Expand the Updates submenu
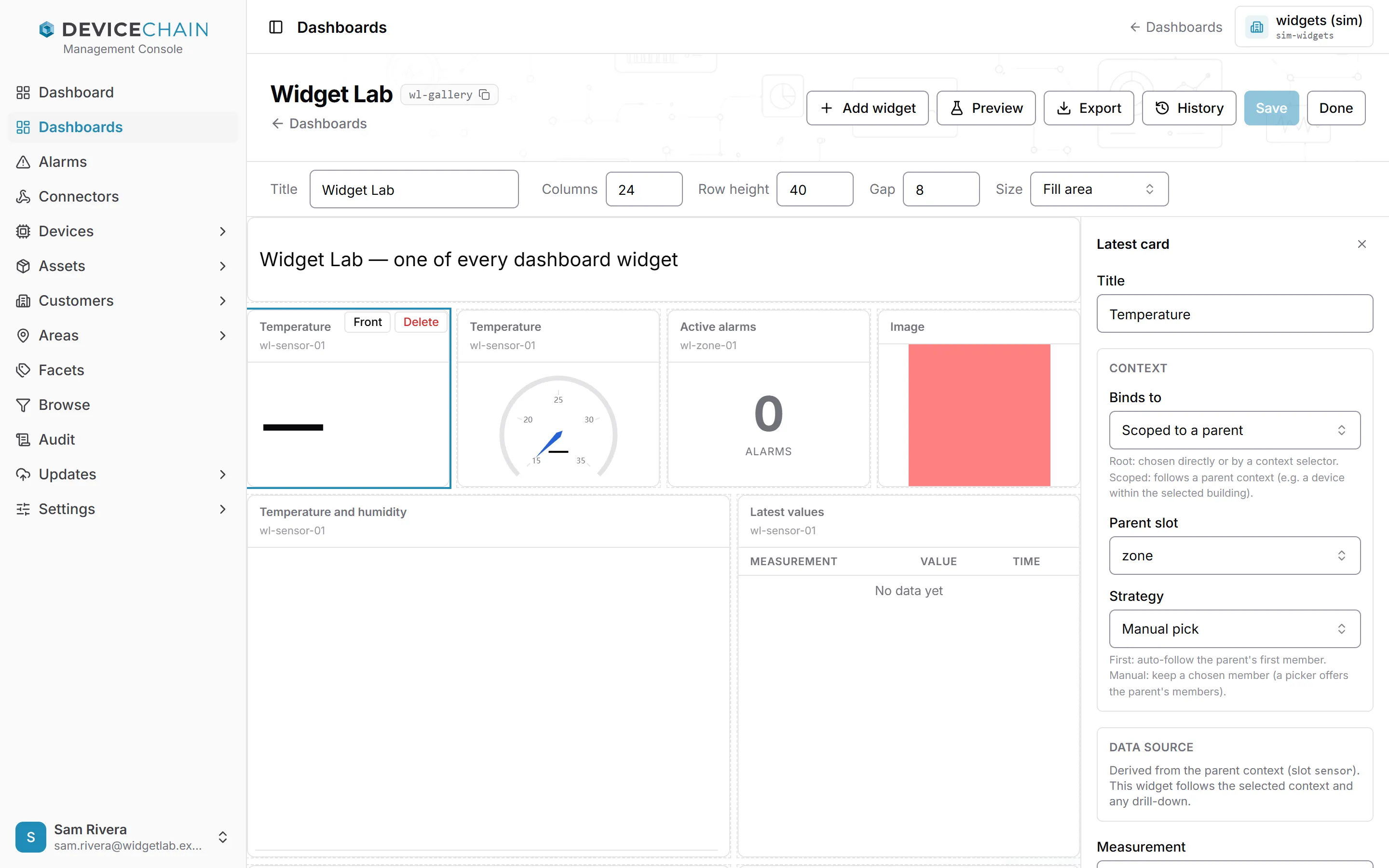 pos(223,474)
